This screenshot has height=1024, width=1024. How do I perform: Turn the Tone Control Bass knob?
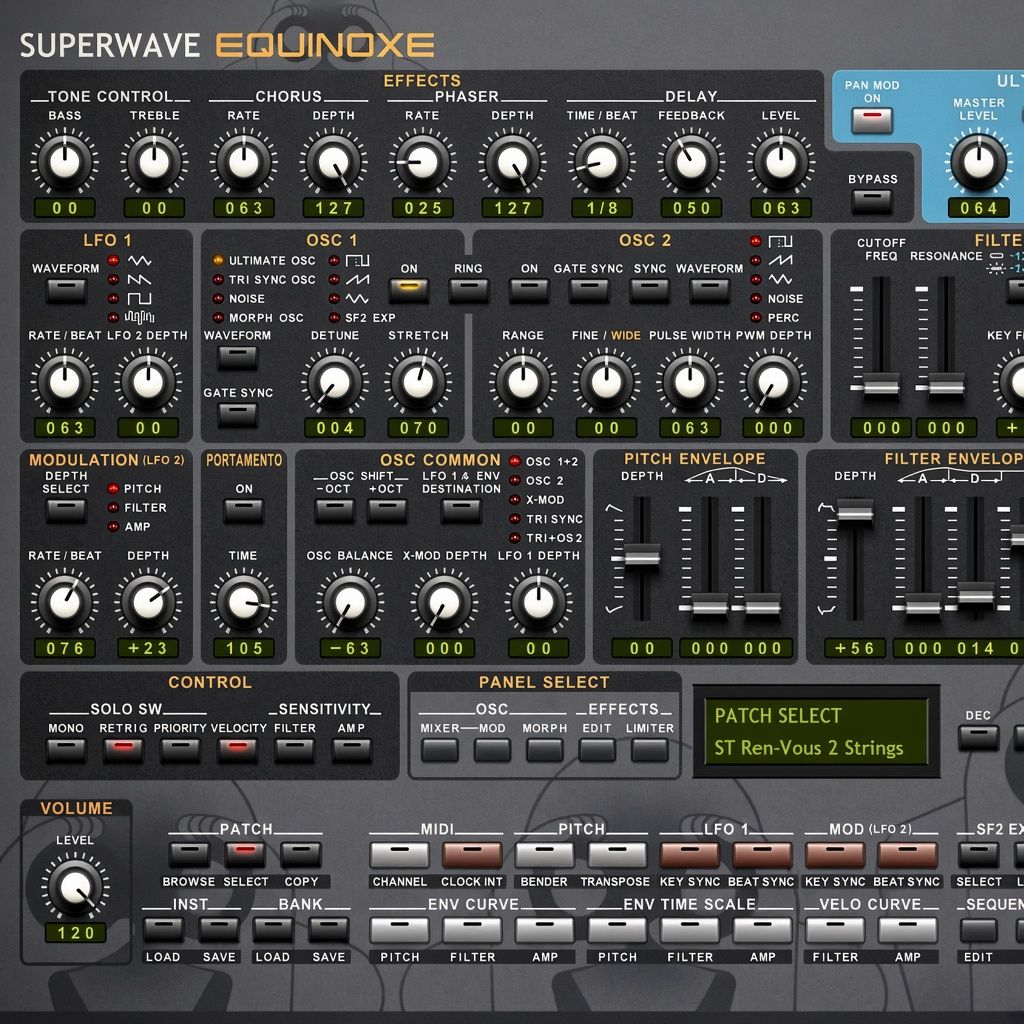pos(65,162)
